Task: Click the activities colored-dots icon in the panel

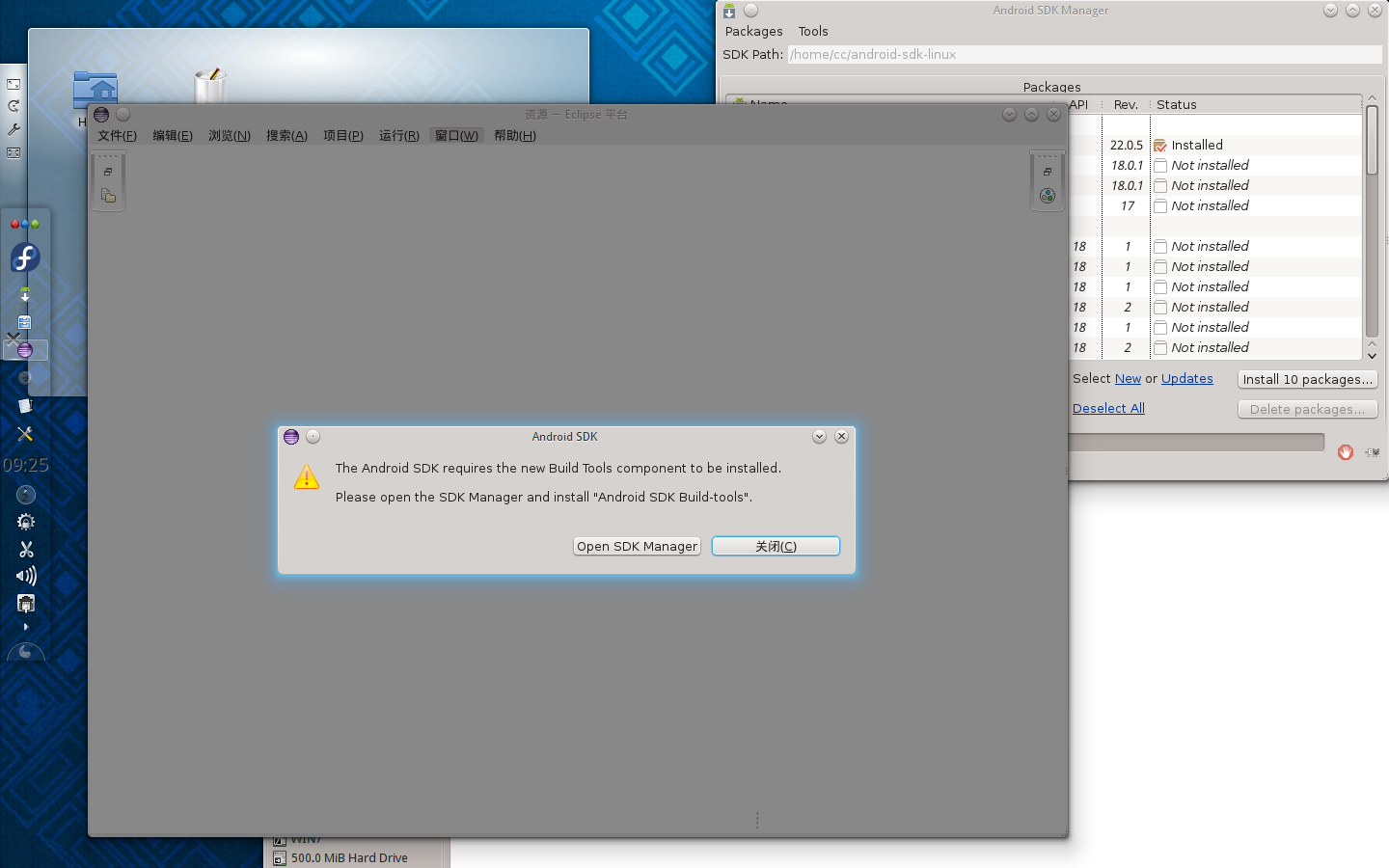Action: pos(25,224)
